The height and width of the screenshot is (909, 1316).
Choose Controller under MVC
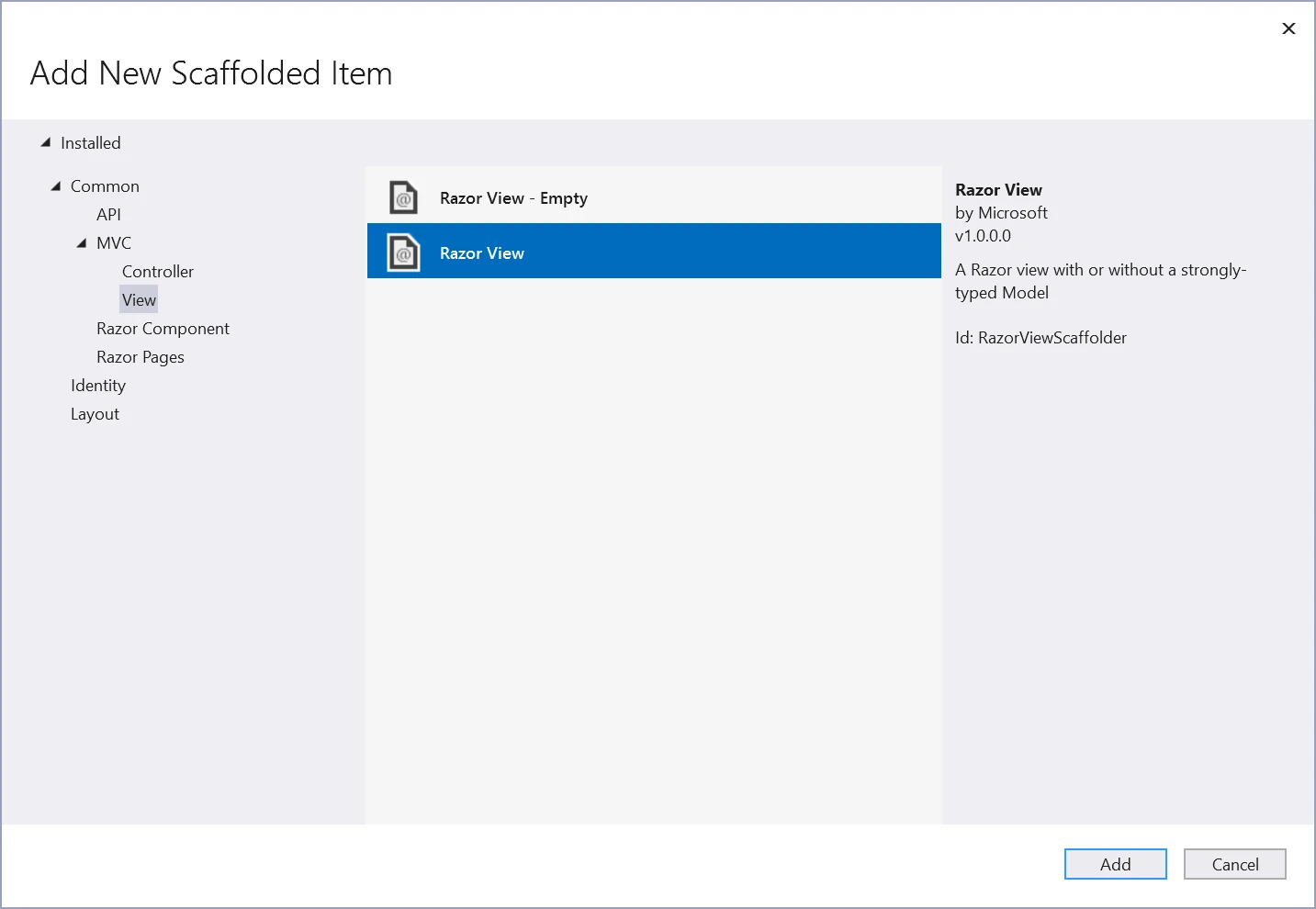click(x=158, y=272)
